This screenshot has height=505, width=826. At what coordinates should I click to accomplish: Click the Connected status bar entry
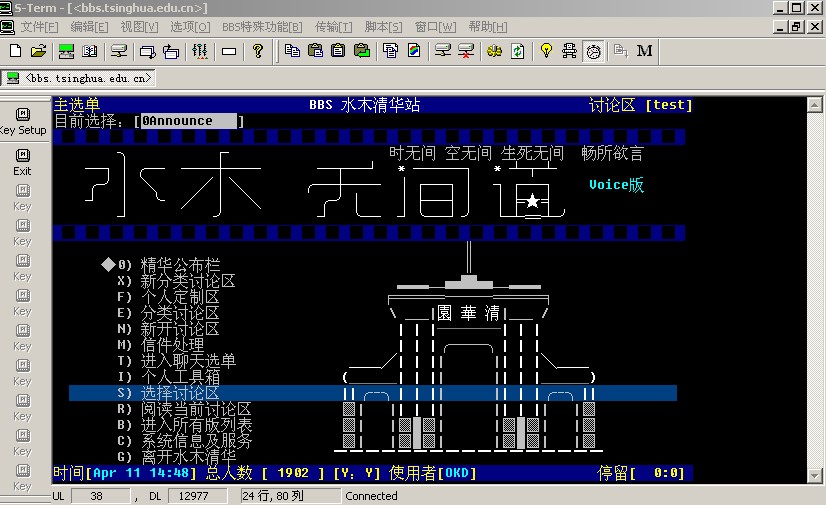pyautogui.click(x=371, y=496)
